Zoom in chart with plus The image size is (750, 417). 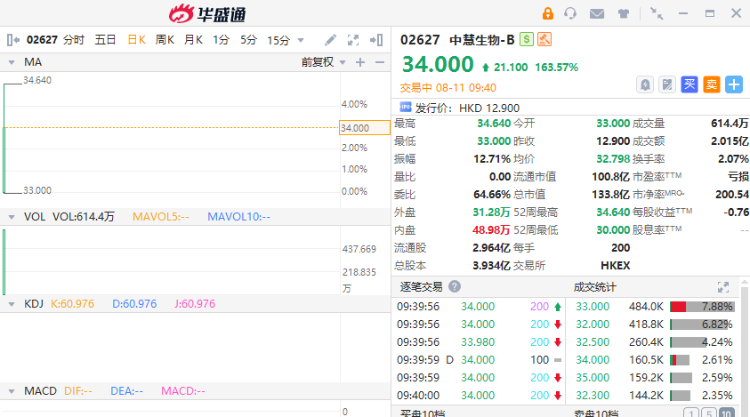point(360,62)
